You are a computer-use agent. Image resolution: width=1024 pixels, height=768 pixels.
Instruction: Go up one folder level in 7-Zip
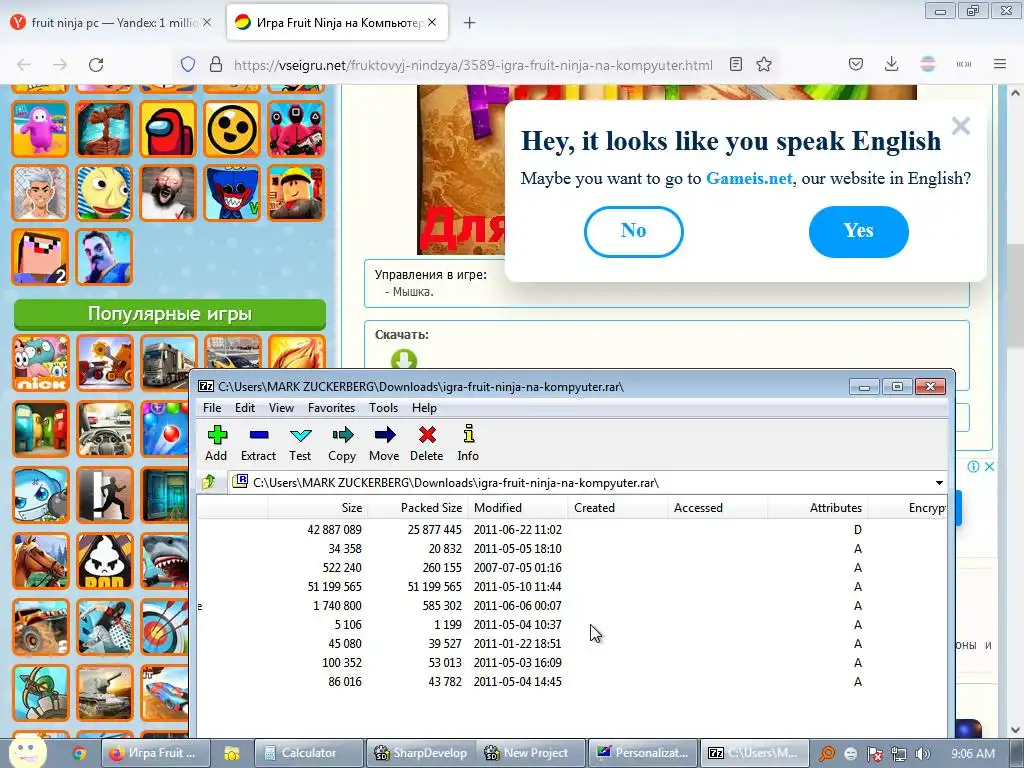[x=209, y=483]
